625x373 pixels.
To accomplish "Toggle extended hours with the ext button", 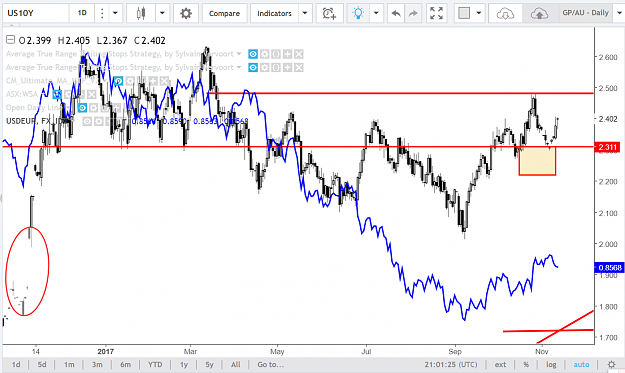I will [x=500, y=364].
